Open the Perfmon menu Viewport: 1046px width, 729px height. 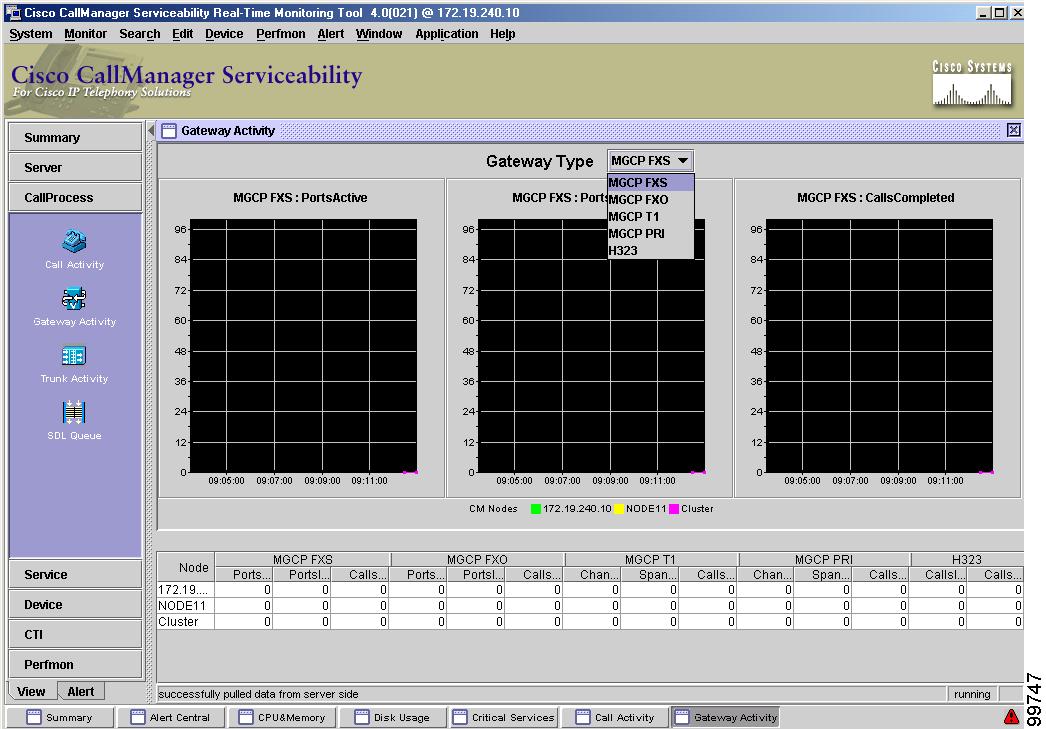pyautogui.click(x=281, y=34)
